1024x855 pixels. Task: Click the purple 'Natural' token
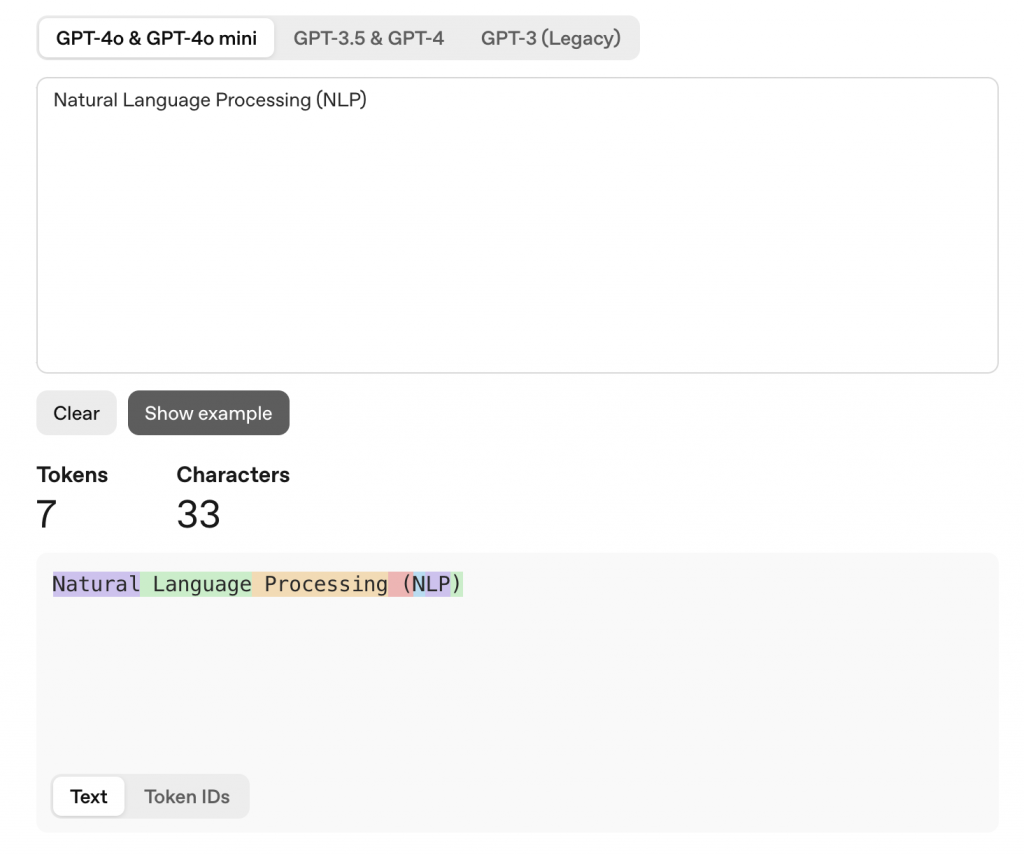[x=96, y=584]
